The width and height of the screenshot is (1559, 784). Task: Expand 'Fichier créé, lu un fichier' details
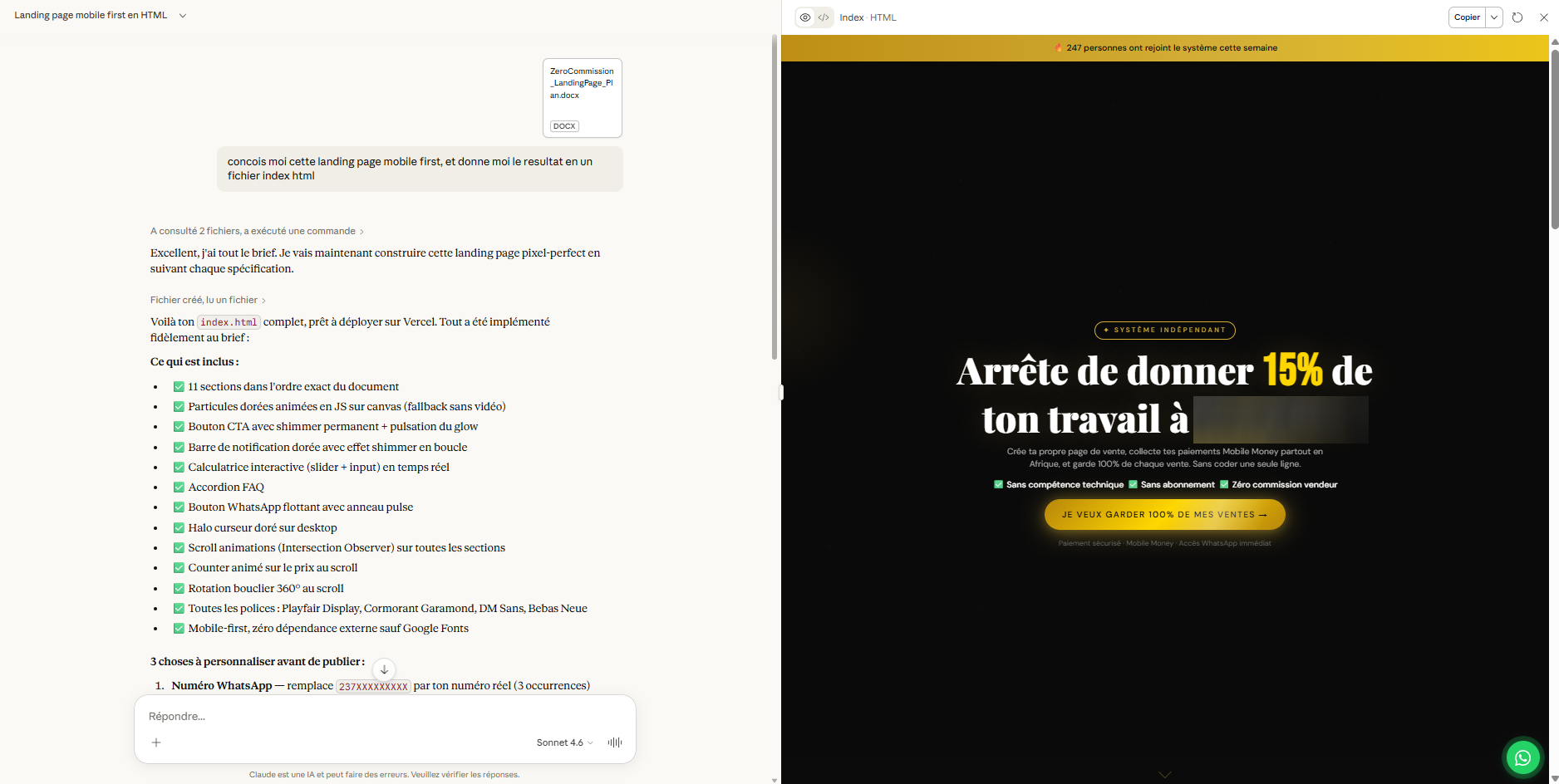[208, 300]
